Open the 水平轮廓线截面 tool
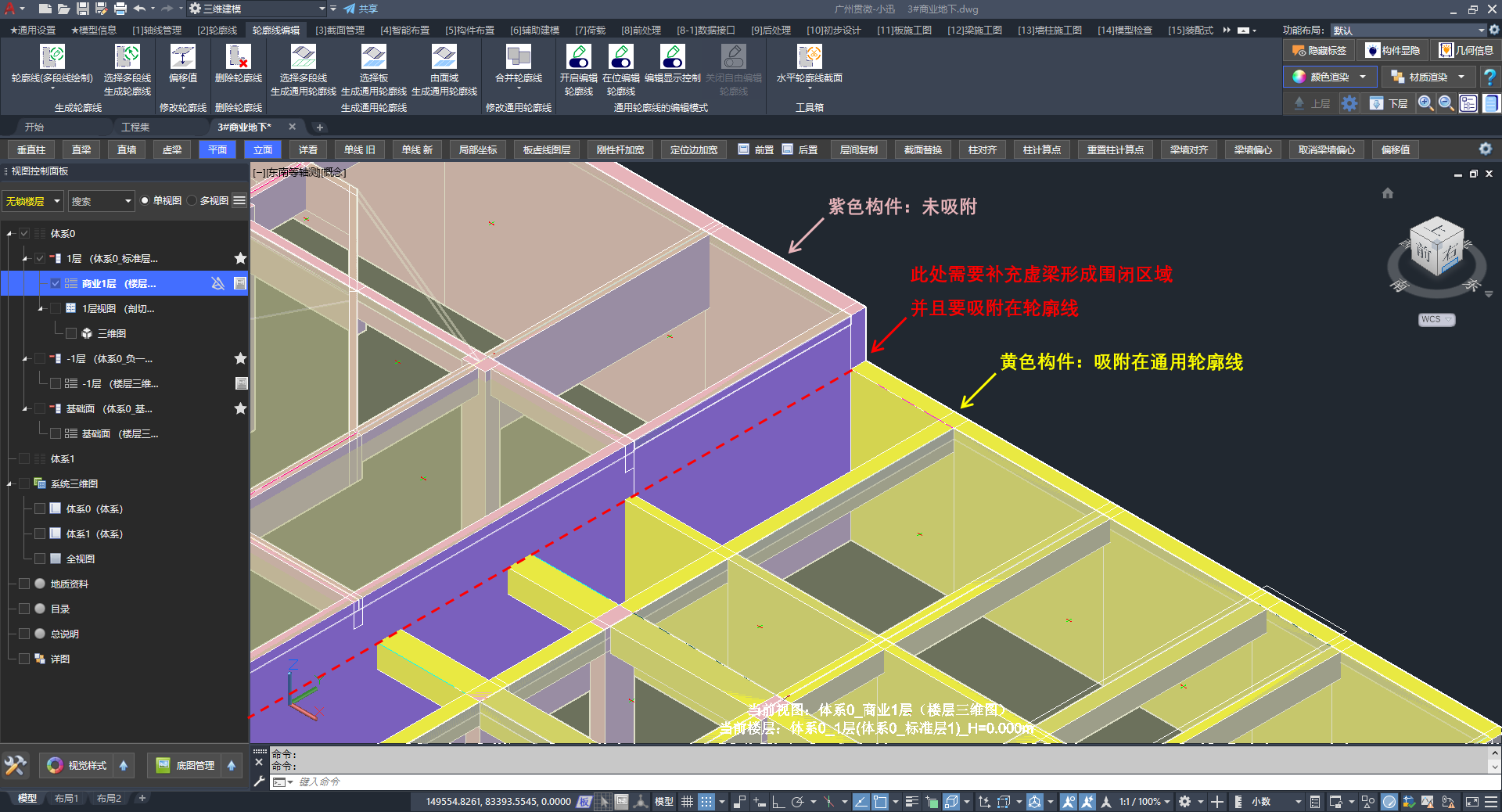 pyautogui.click(x=809, y=58)
